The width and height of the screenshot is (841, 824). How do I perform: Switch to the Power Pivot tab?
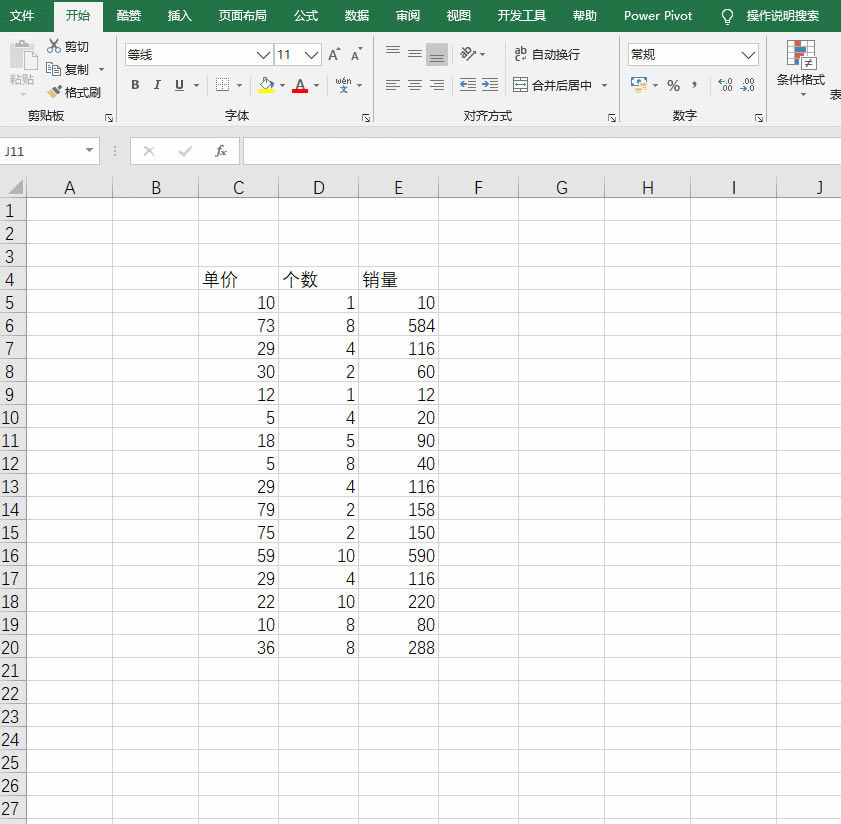click(658, 16)
